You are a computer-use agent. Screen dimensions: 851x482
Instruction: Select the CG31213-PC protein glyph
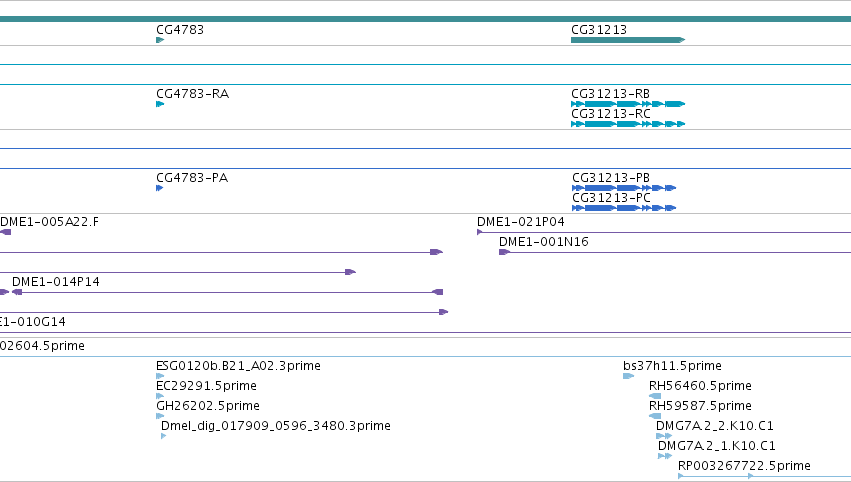tap(624, 208)
